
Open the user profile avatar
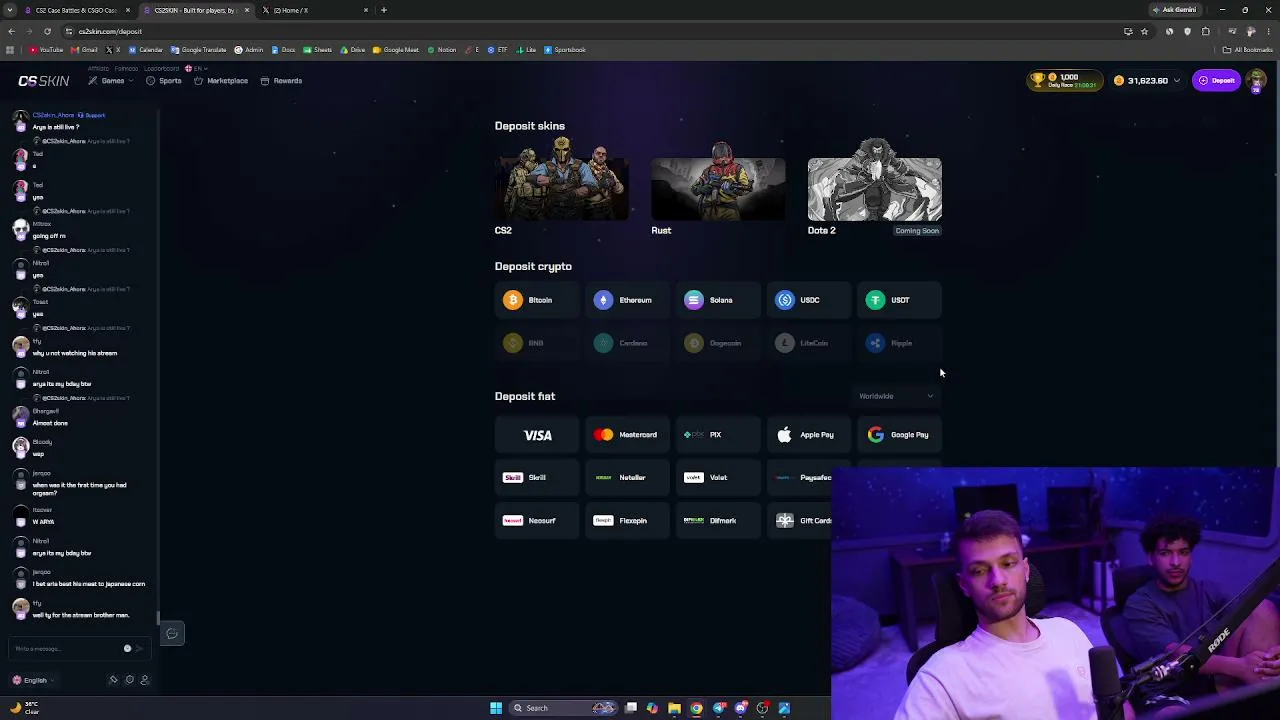coord(1257,81)
